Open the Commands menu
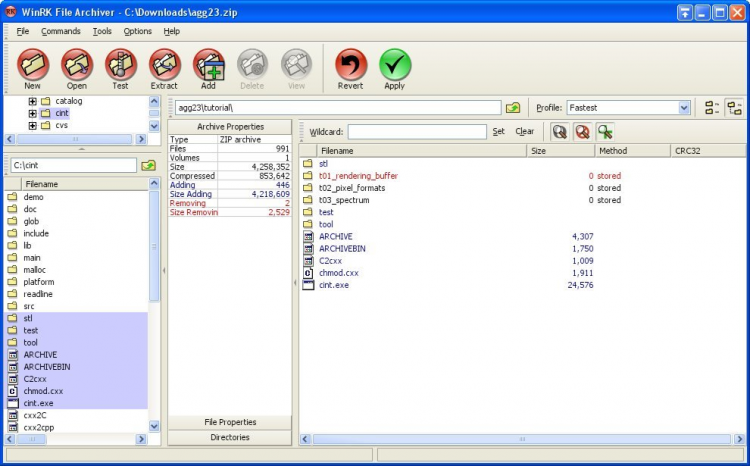The width and height of the screenshot is (750, 466). (61, 31)
